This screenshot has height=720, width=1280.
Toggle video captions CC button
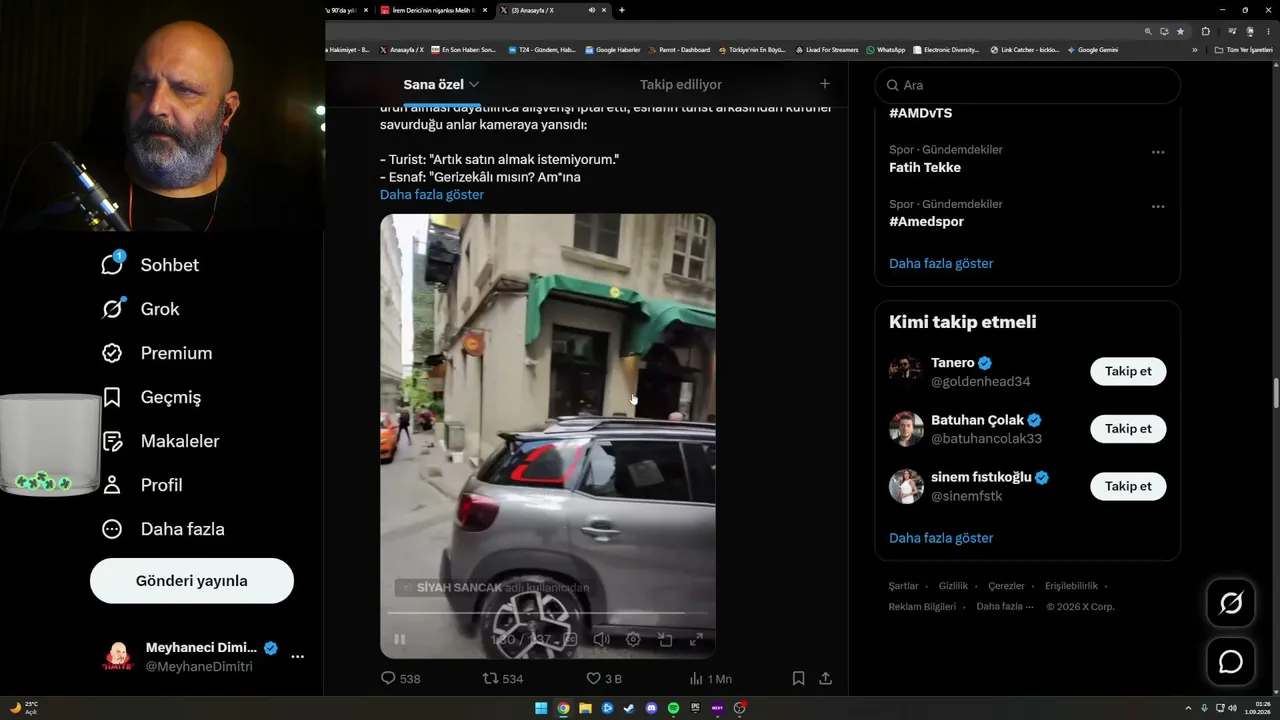click(x=570, y=639)
